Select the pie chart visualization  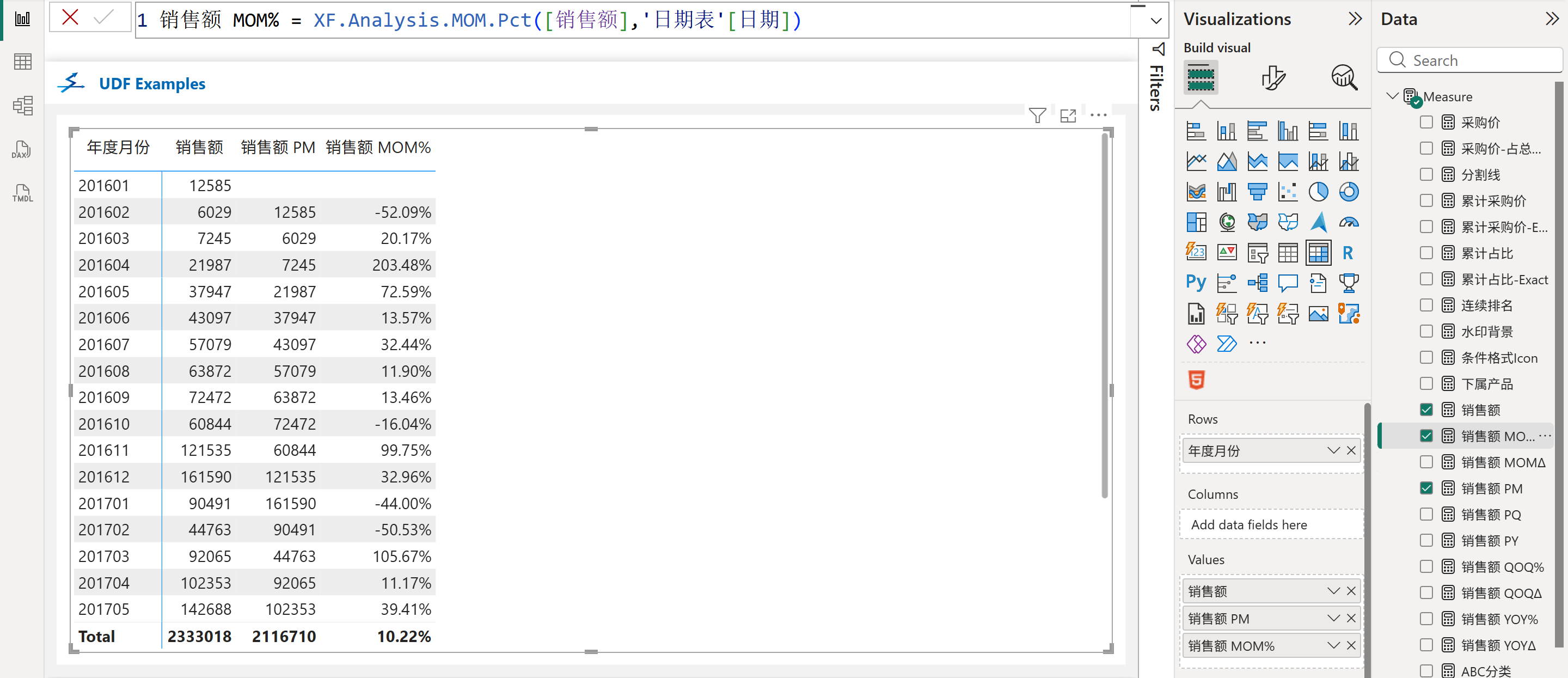coord(1318,192)
